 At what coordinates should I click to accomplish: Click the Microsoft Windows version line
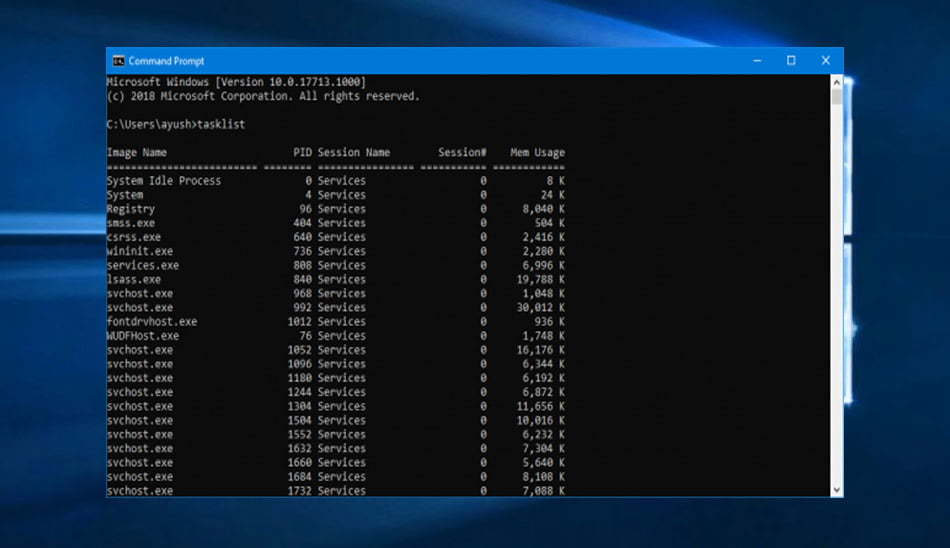pos(236,82)
